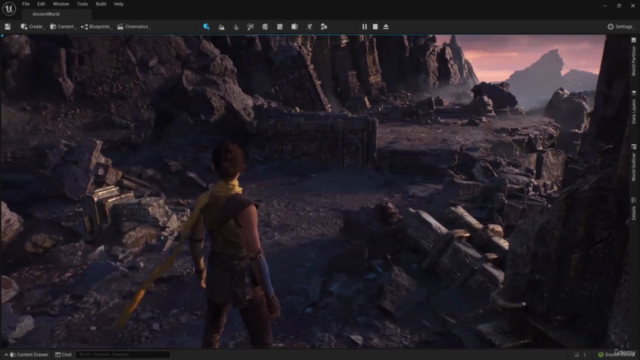Open the File menu
640x360 pixels.
pos(26,4)
